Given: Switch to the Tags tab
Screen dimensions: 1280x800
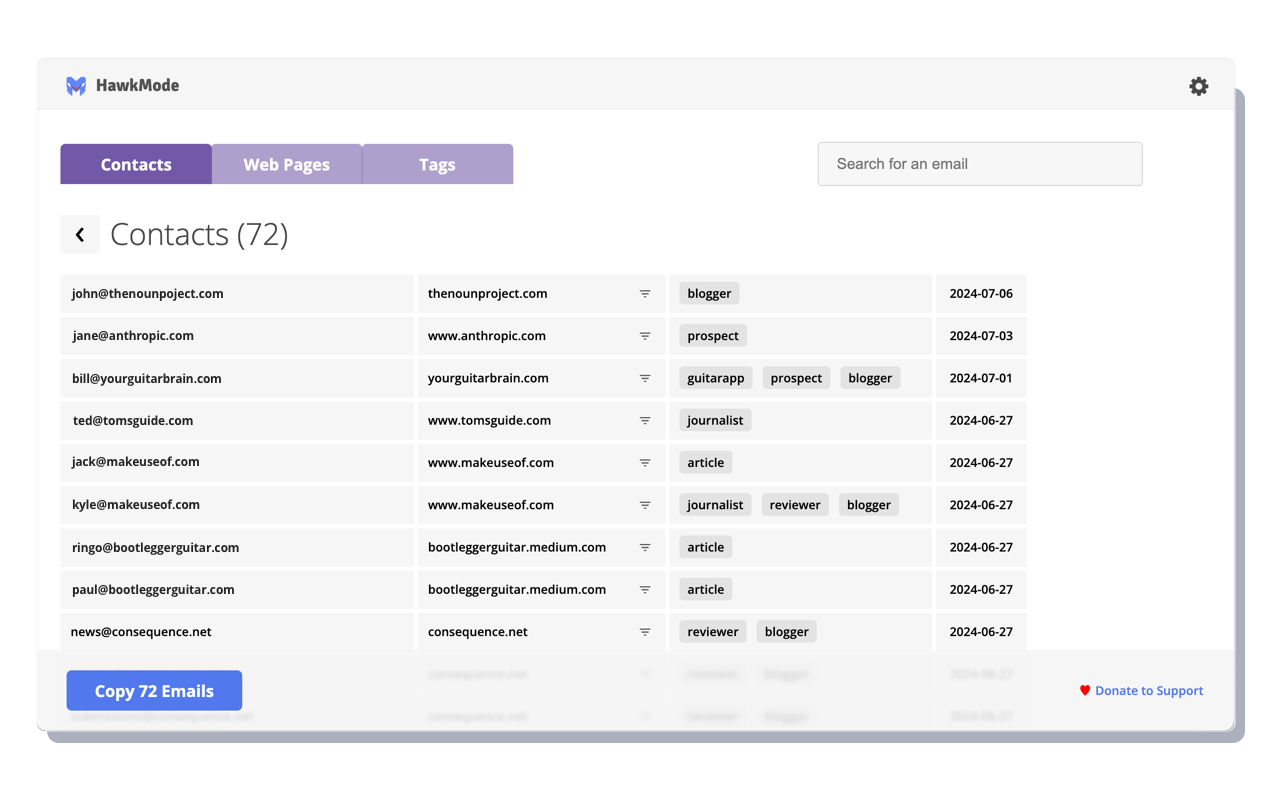Looking at the screenshot, I should click(x=437, y=164).
